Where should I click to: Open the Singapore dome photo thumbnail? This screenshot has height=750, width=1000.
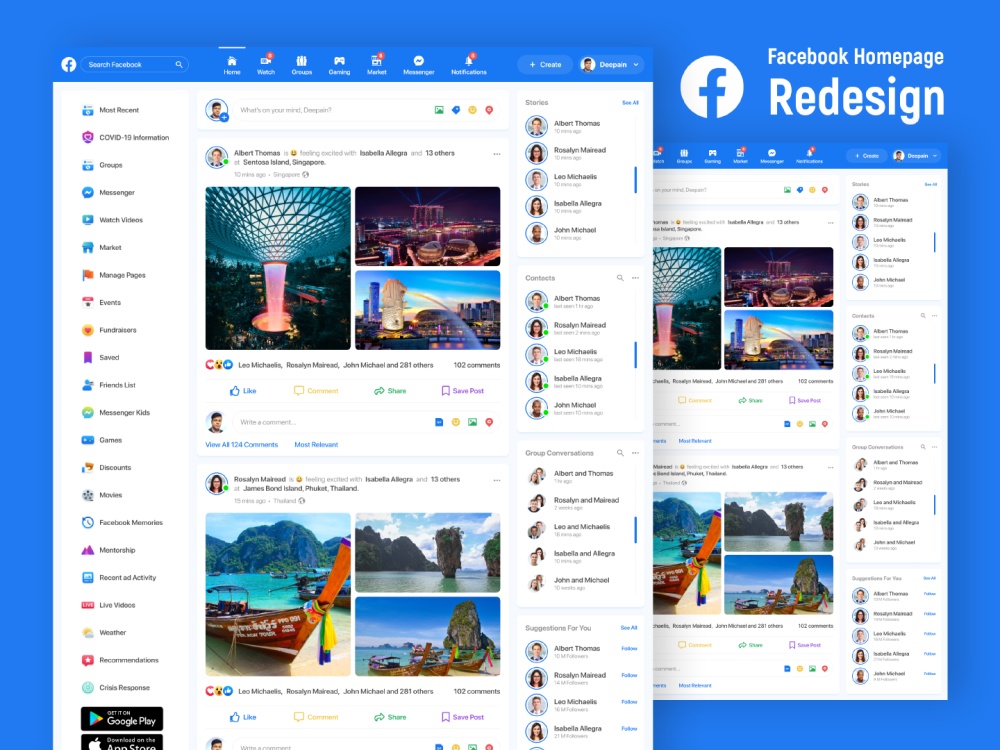pos(278,268)
